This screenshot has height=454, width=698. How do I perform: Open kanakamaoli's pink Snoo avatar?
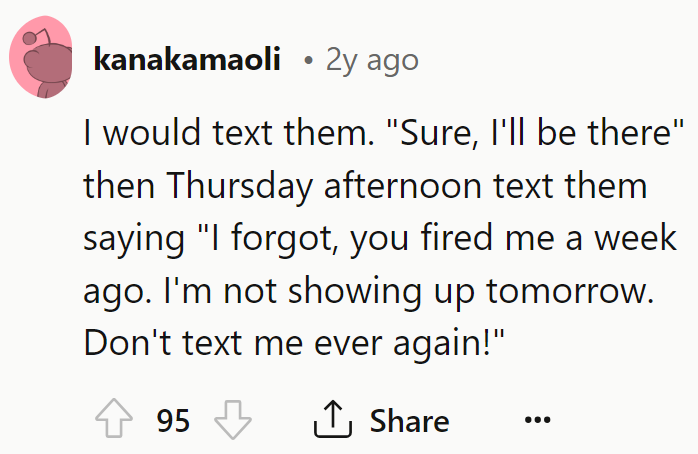pos(41,57)
